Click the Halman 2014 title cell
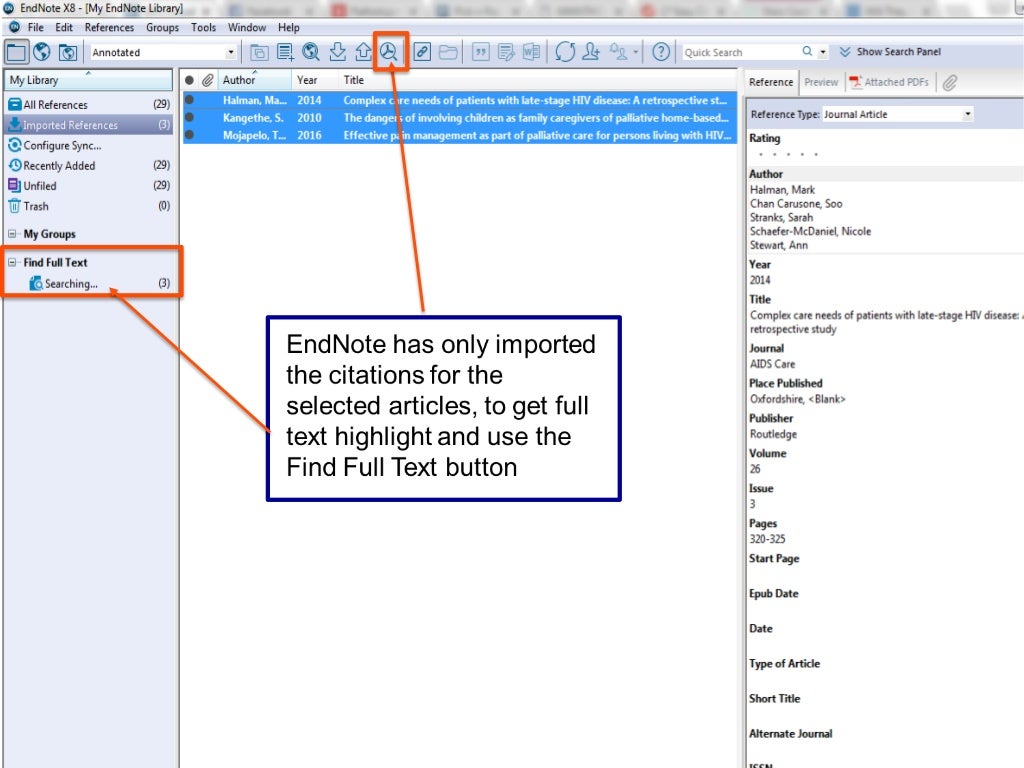1024x768 pixels. (x=535, y=100)
